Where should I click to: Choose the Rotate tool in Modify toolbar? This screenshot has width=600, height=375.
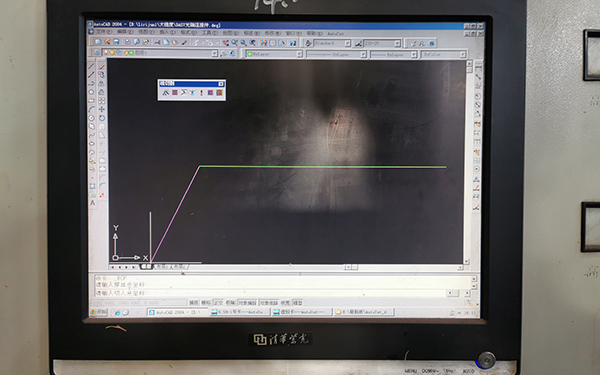(101, 118)
